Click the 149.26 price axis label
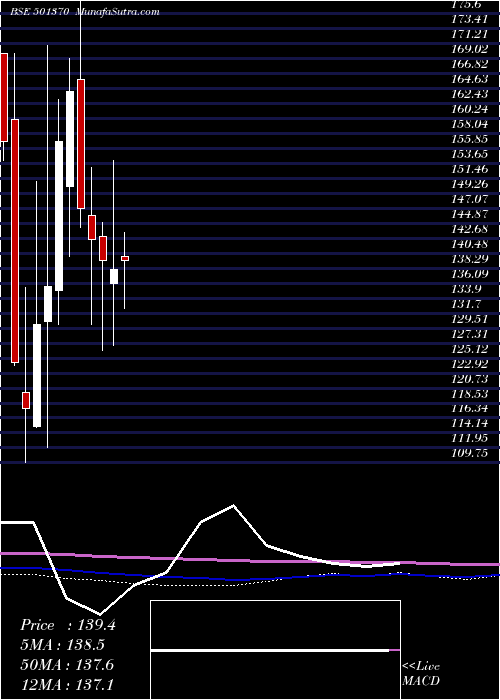500x700 pixels. (x=471, y=184)
